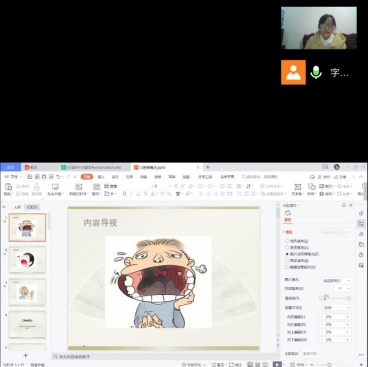Switch to the outline tab in slide panel
Image resolution: width=368 pixels, height=367 pixels.
click(17, 207)
